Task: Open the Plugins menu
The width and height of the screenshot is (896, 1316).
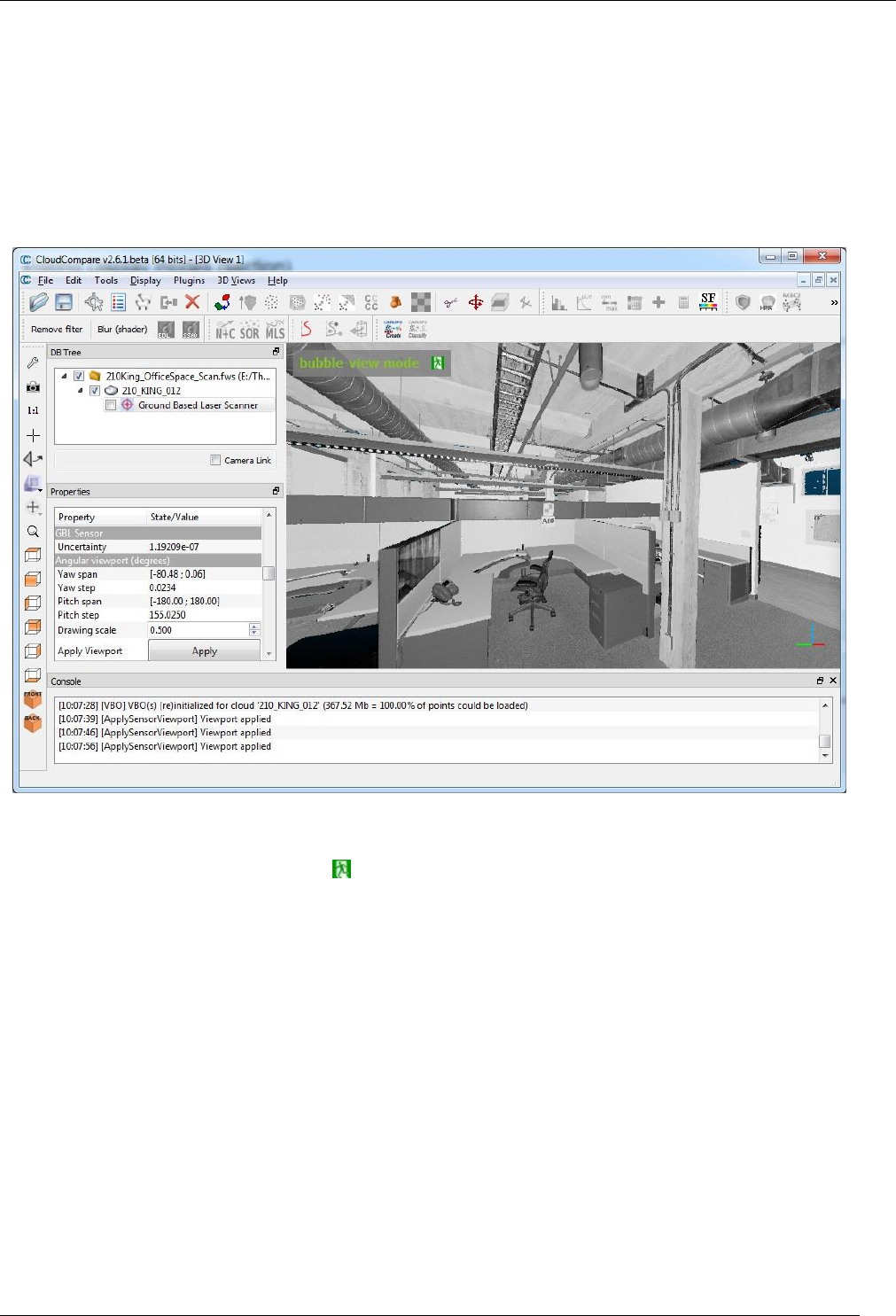Action: click(189, 280)
